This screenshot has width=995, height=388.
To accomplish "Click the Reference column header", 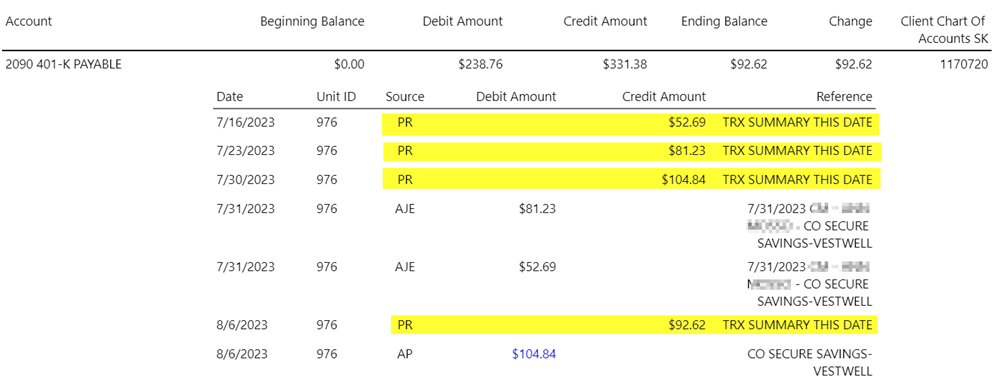I will click(844, 97).
